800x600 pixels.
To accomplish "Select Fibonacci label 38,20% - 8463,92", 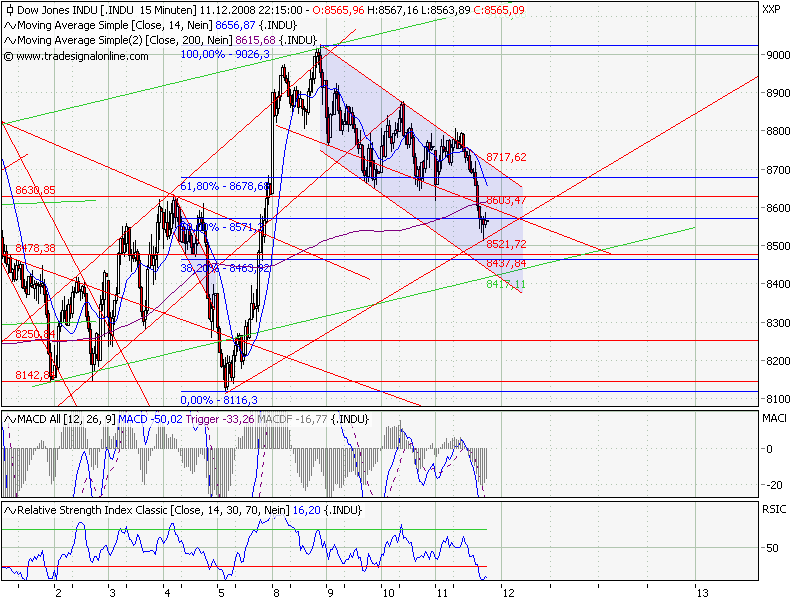I will coord(224,268).
